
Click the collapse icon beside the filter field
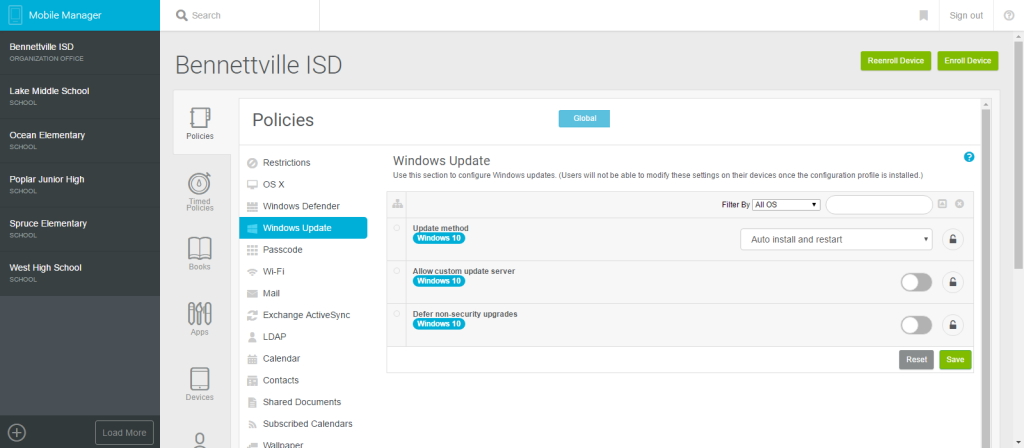(x=942, y=204)
